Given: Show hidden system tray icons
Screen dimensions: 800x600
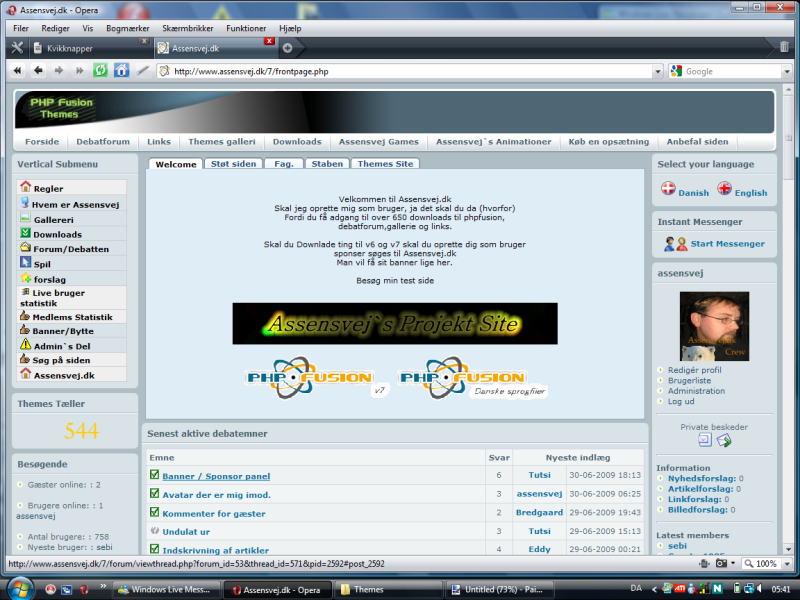Looking at the screenshot, I should pyautogui.click(x=654, y=589).
